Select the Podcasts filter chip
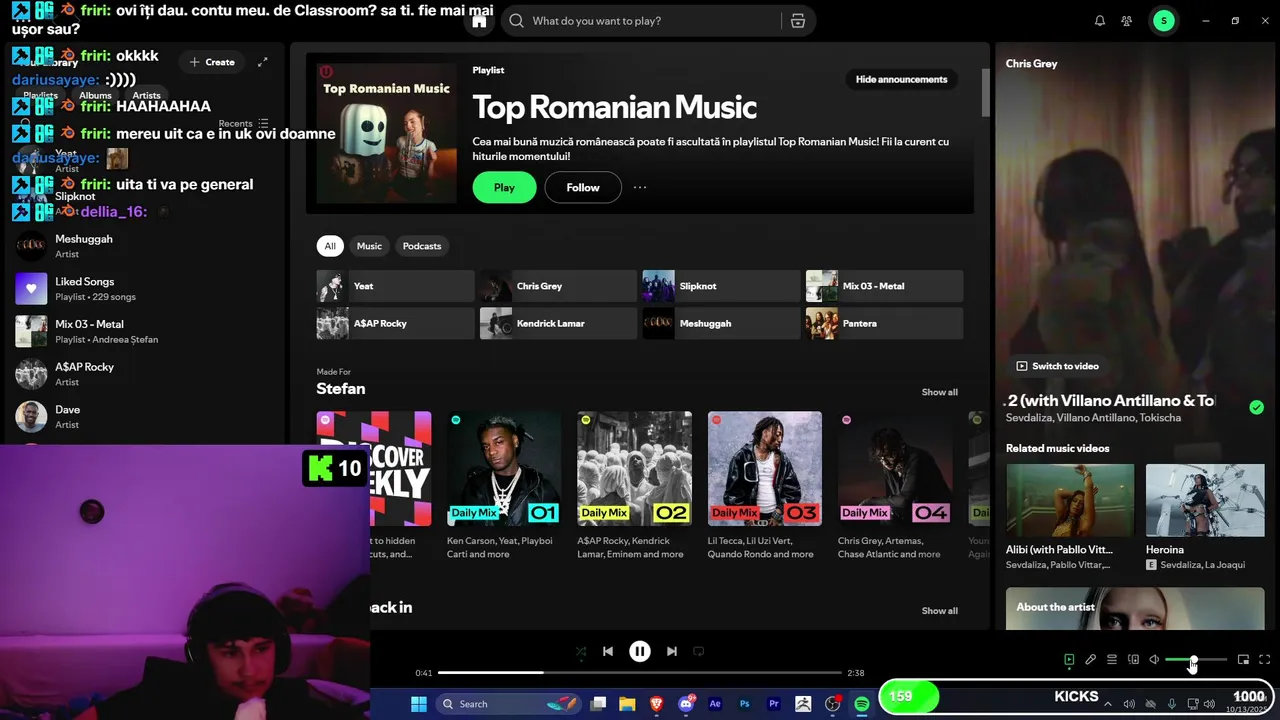This screenshot has height=720, width=1280. 422,246
